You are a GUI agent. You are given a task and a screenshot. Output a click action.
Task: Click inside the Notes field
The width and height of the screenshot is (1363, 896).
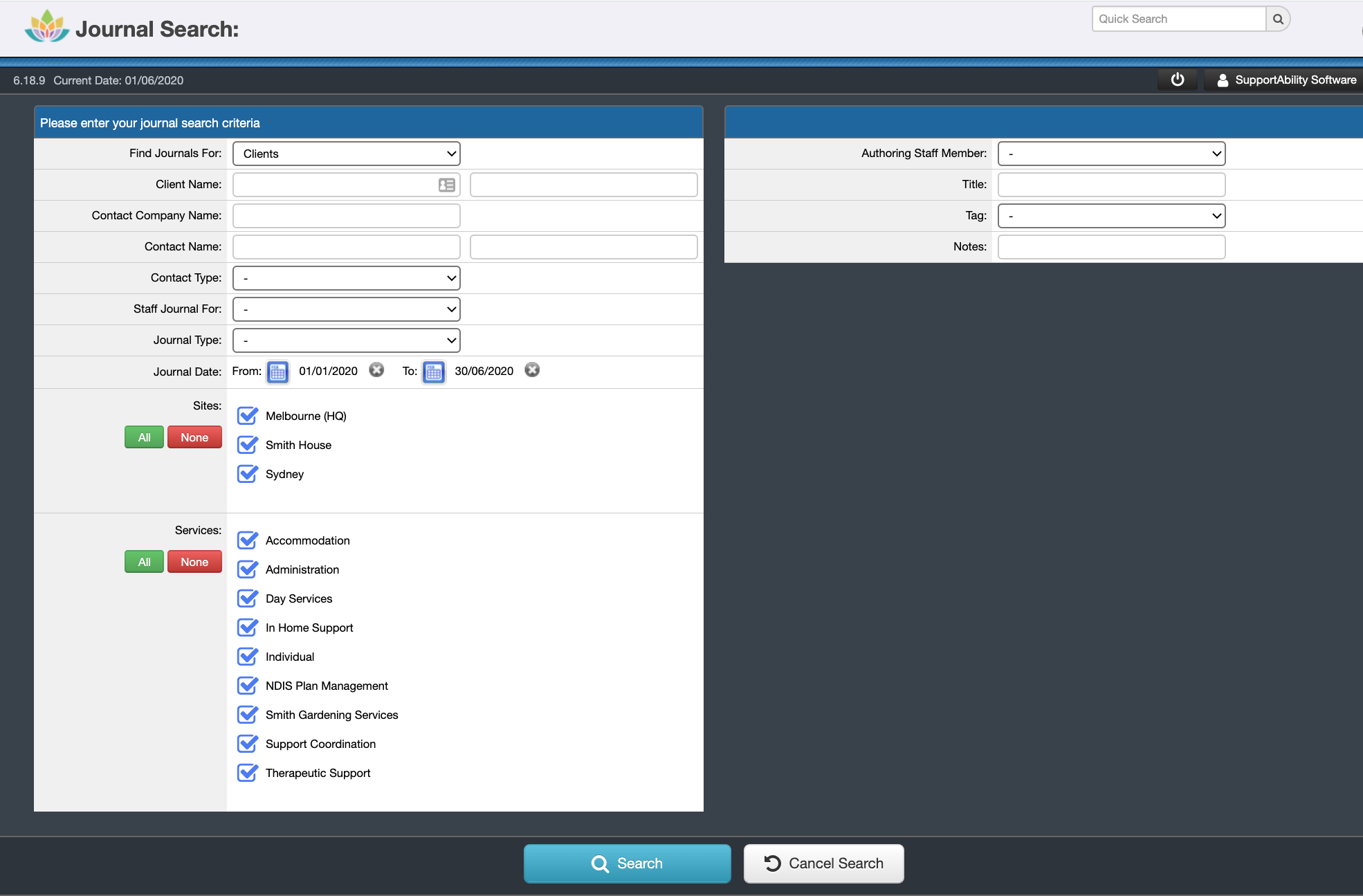pos(1111,246)
